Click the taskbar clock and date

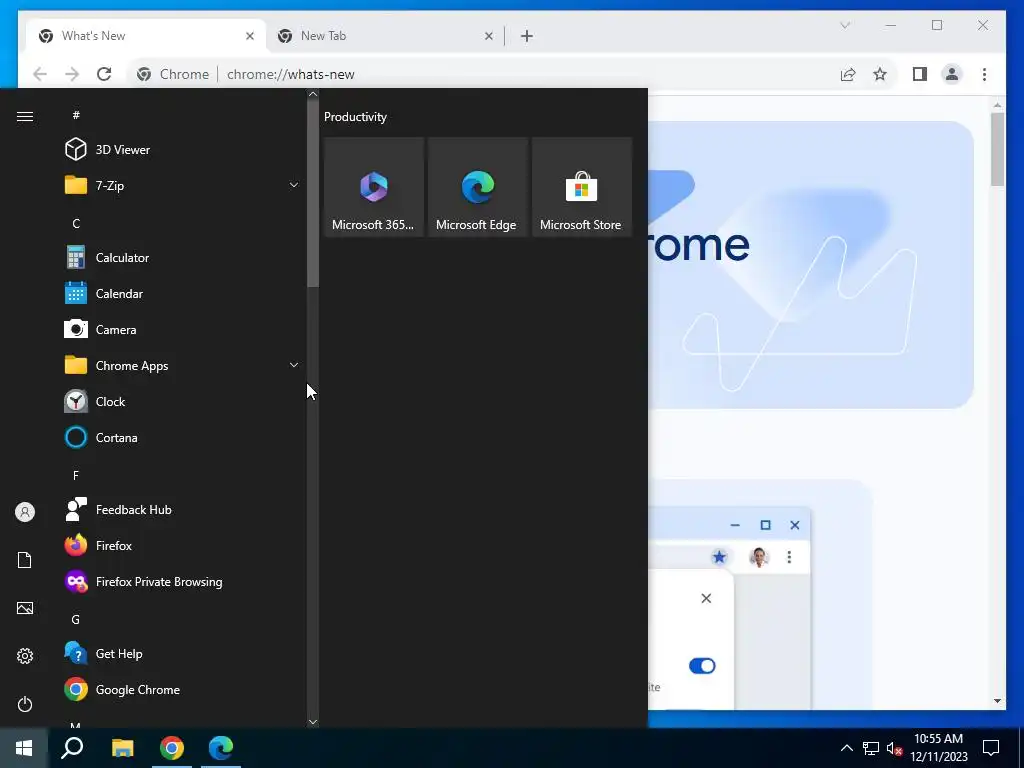click(x=938, y=748)
